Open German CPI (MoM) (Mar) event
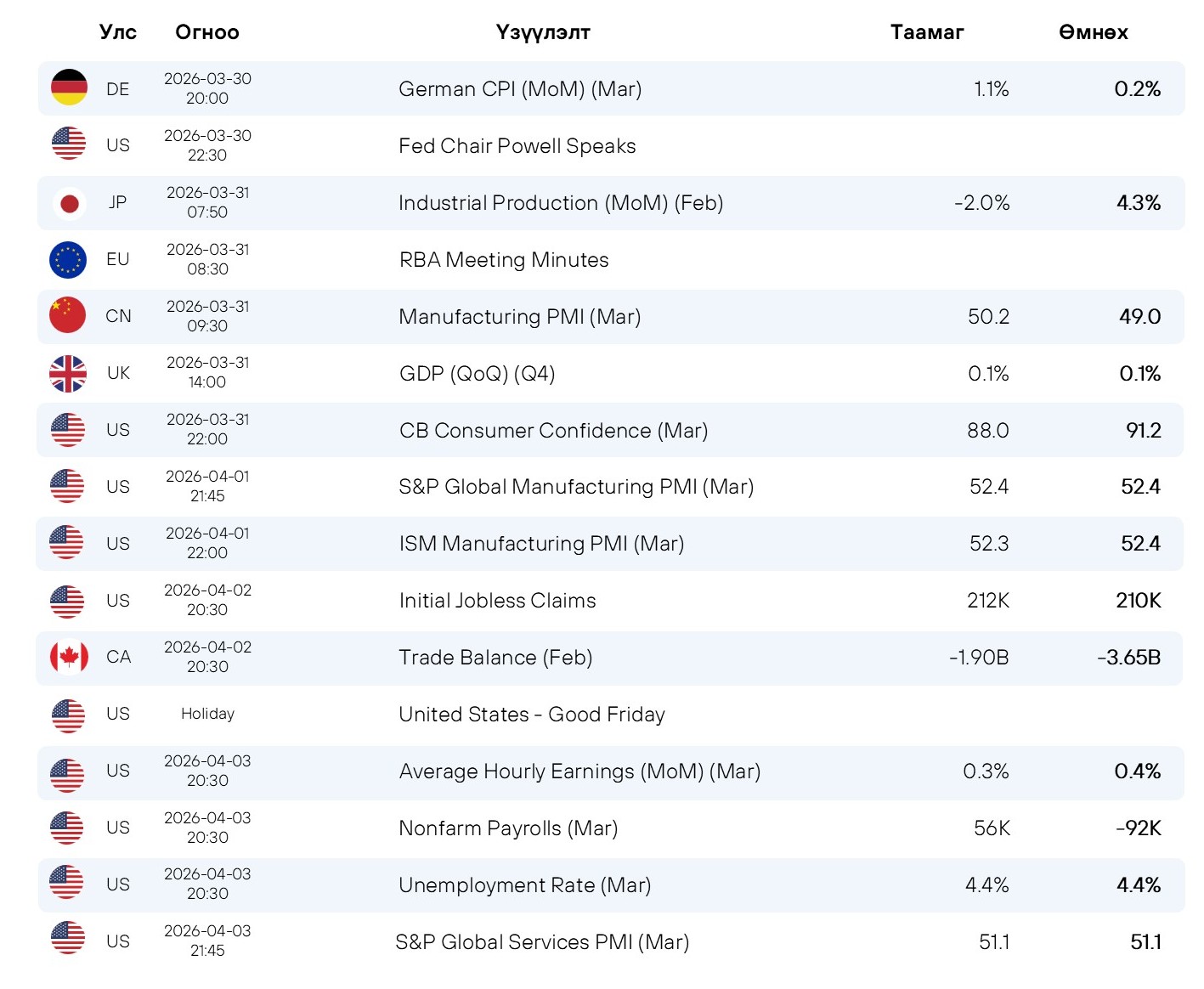Image resolution: width=1204 pixels, height=989 pixels. (520, 89)
